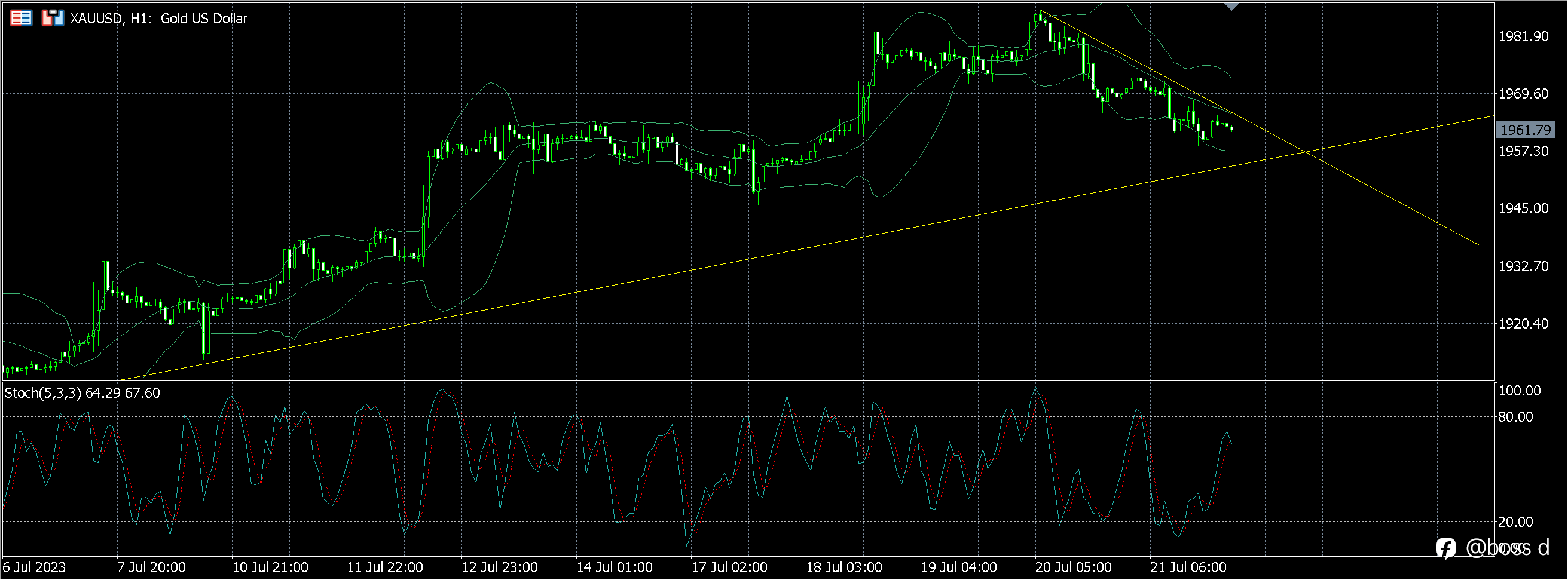Click the 1957.30 price scale value

coord(1523,151)
